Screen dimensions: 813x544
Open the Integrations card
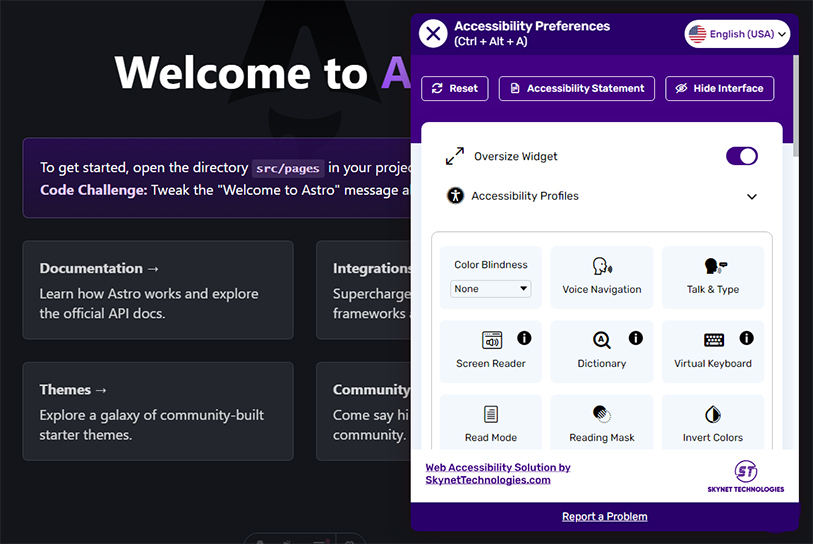coord(364,290)
